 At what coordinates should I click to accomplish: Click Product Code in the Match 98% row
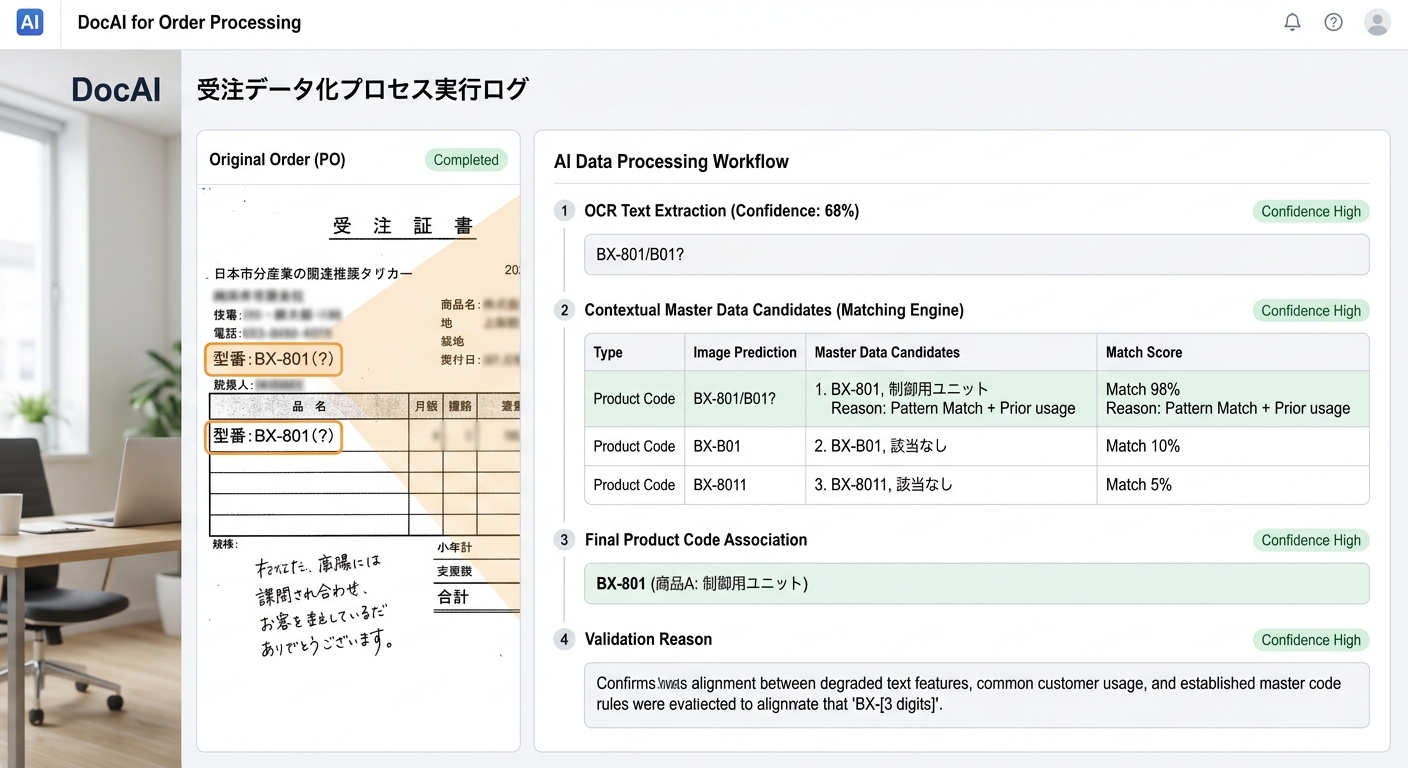coord(634,399)
